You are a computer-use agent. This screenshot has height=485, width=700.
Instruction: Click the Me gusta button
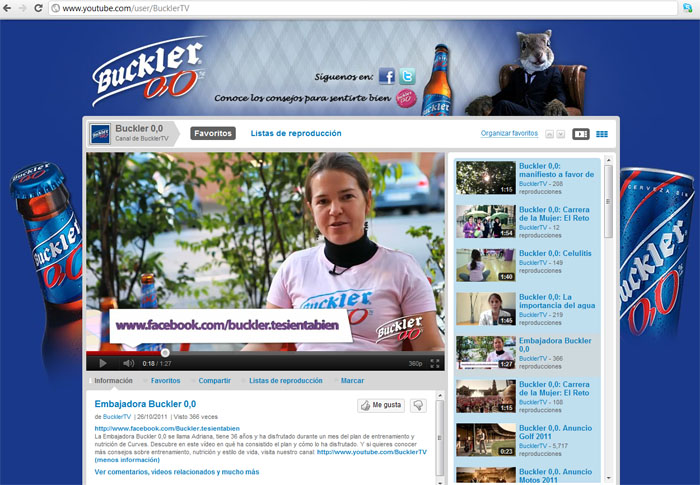[x=381, y=405]
